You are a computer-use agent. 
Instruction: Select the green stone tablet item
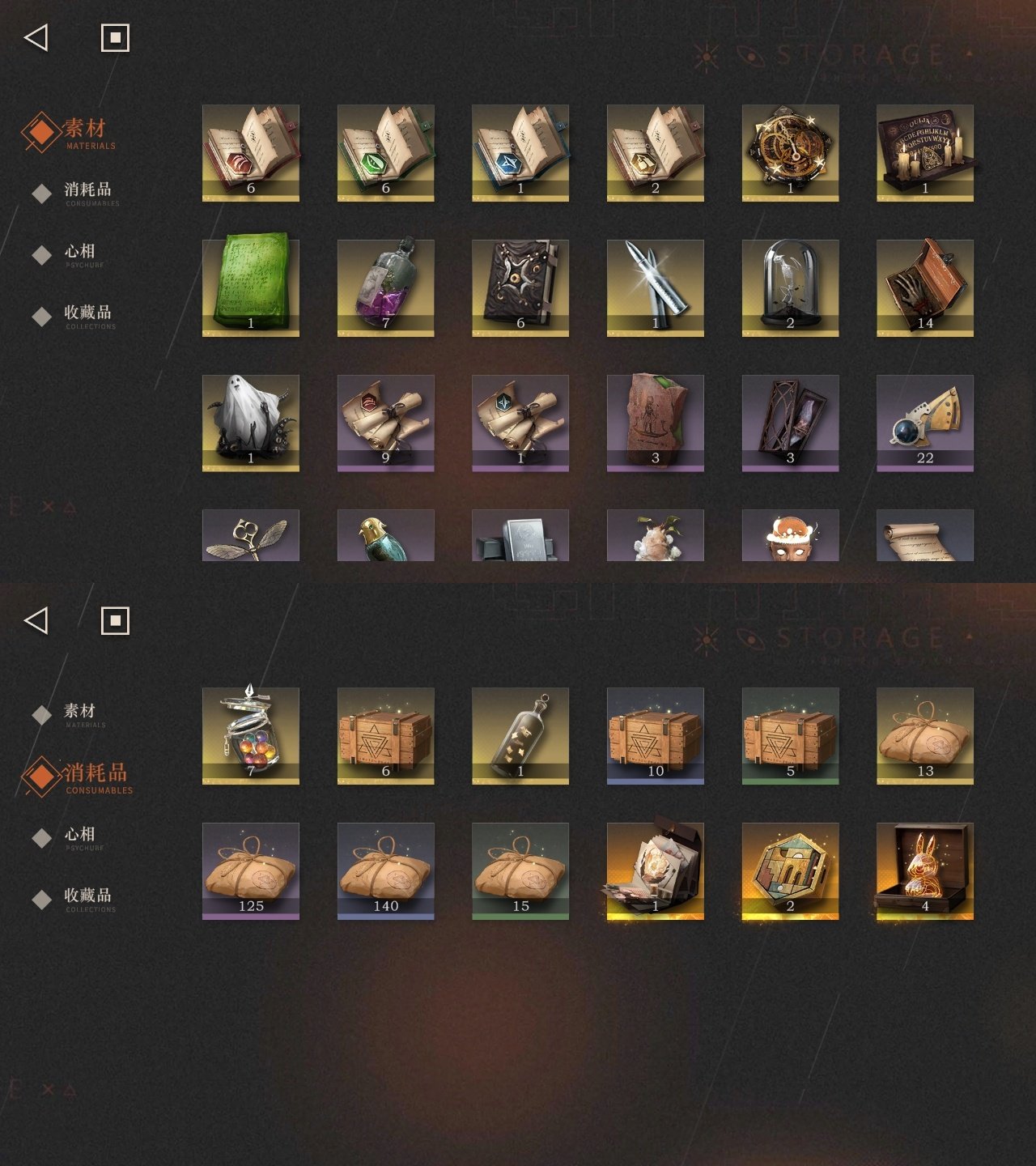click(251, 288)
